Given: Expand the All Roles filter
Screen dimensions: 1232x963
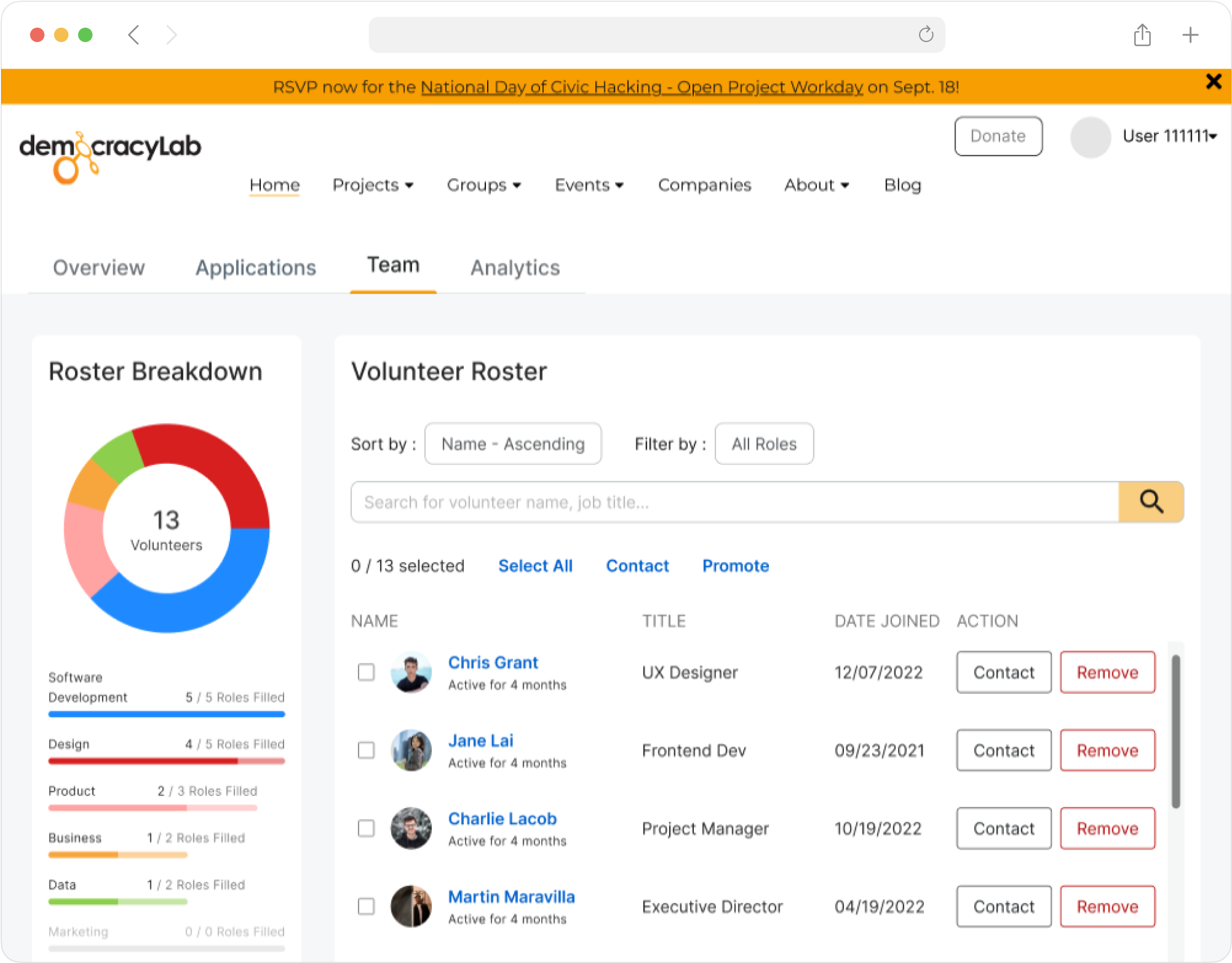Looking at the screenshot, I should (763, 444).
